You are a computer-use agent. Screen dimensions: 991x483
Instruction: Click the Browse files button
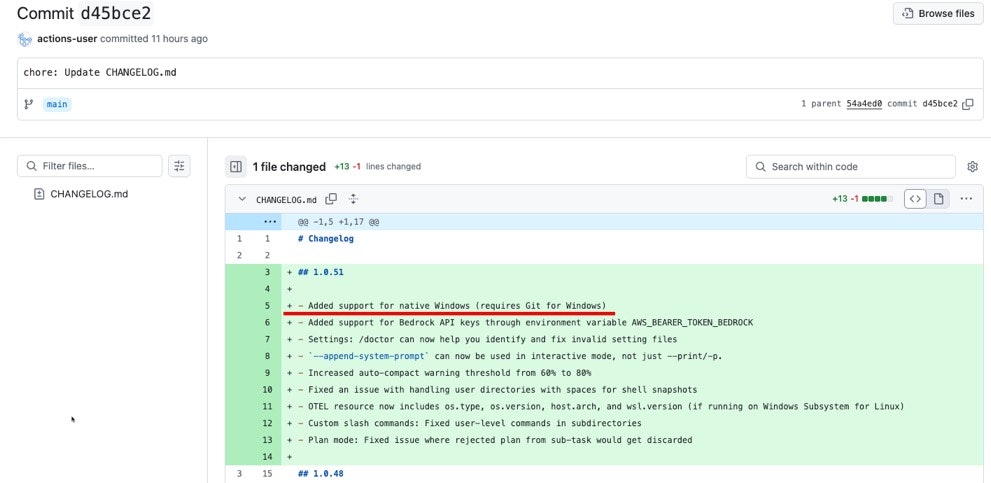tap(938, 13)
